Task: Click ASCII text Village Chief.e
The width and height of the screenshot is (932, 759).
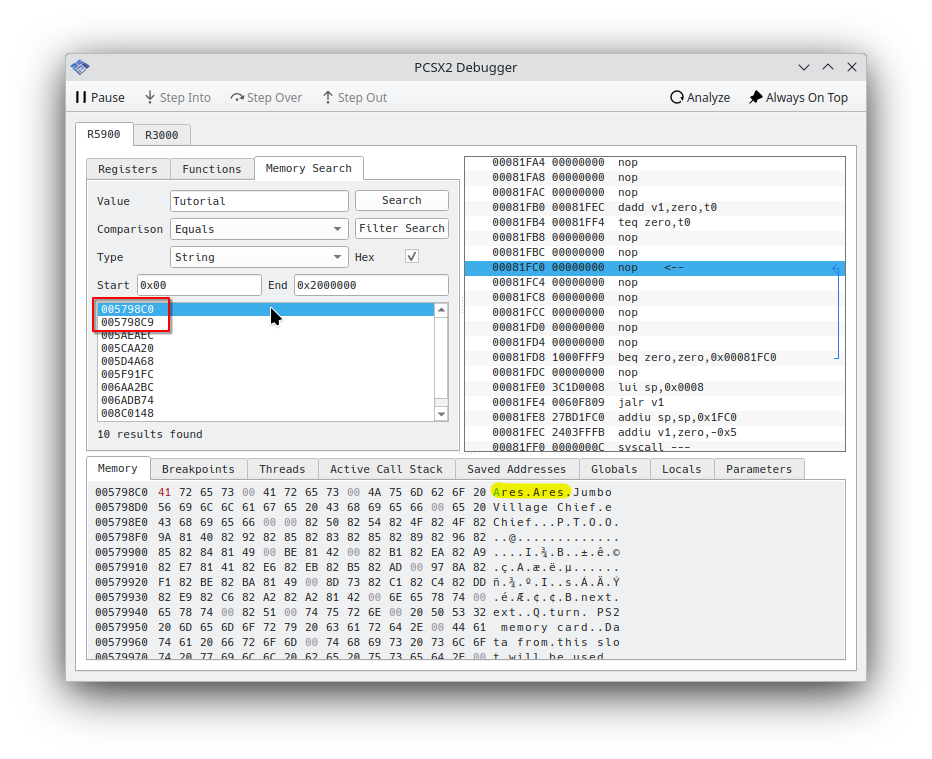Action: coord(552,507)
